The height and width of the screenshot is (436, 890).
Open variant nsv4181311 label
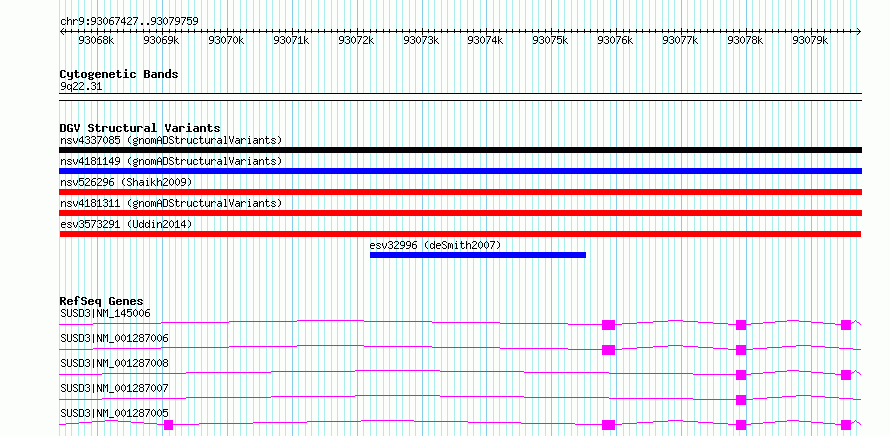171,203
